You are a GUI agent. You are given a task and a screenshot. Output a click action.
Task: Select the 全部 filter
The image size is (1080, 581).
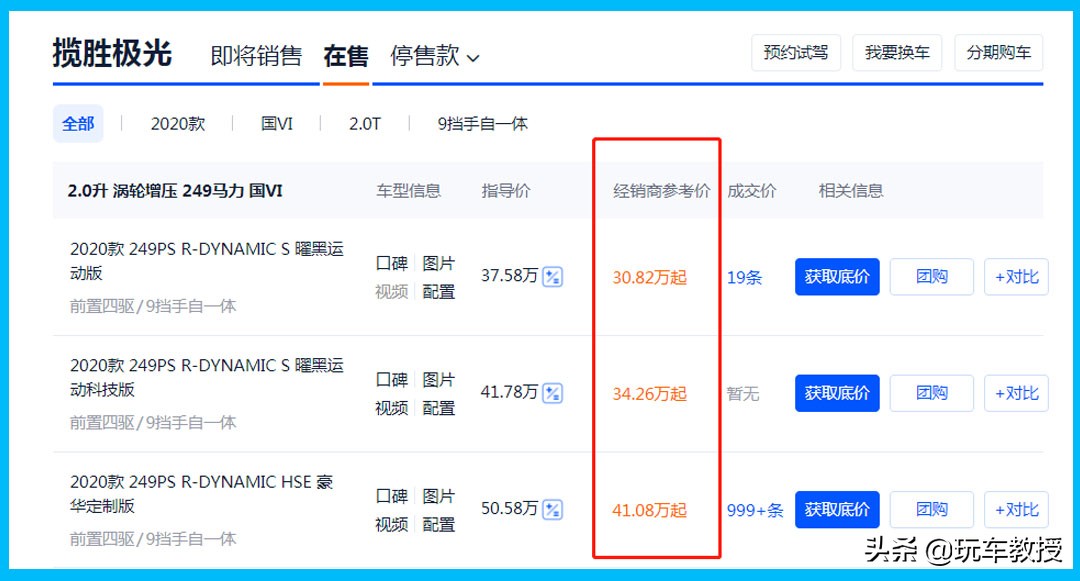point(78,124)
